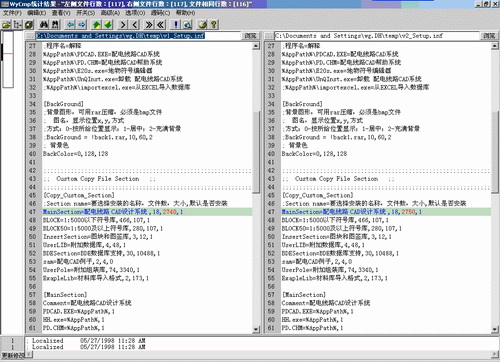Open the 高级(A) menu
This screenshot has width=500, height=362.
point(110,13)
